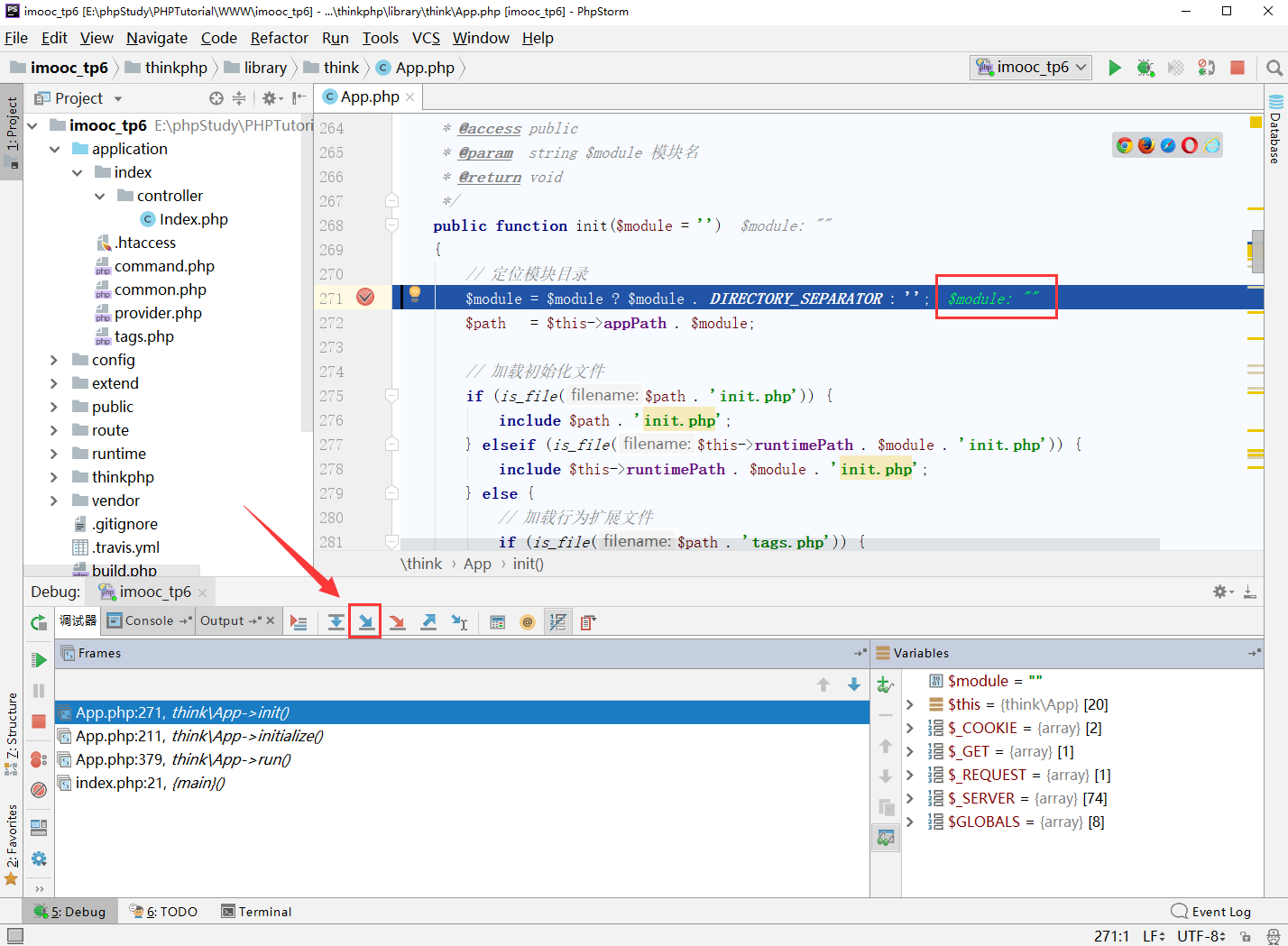Click the Resume Program green arrow
Image resolution: width=1288 pixels, height=946 pixels.
39,660
